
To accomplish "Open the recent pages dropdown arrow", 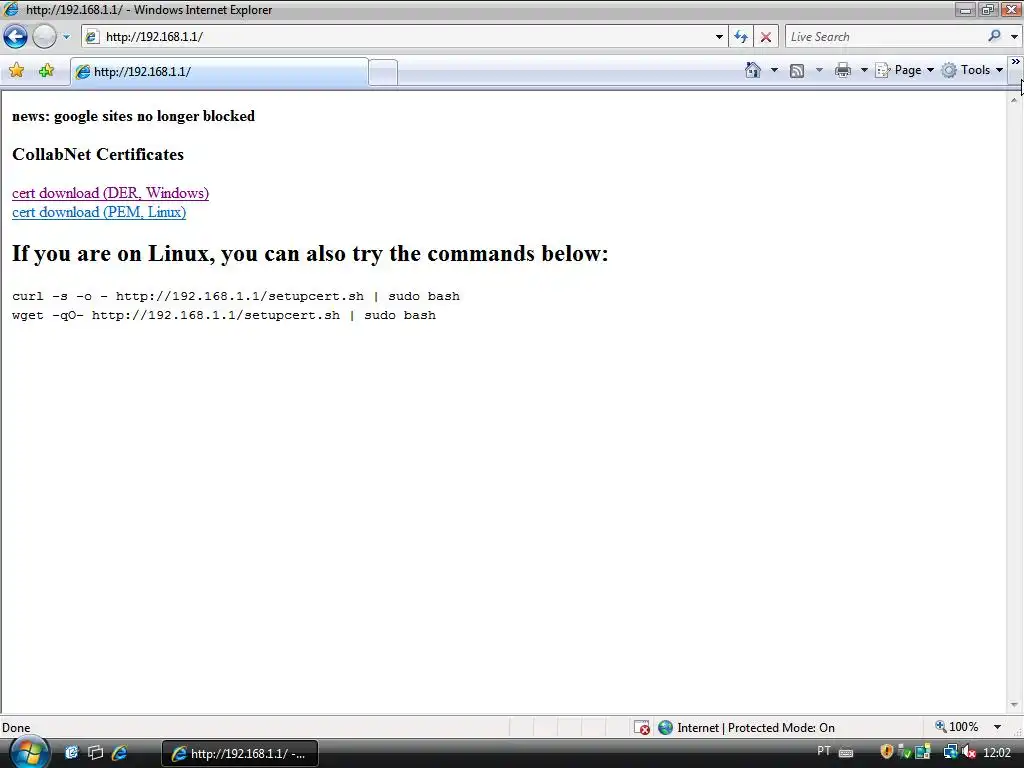I will pos(66,37).
